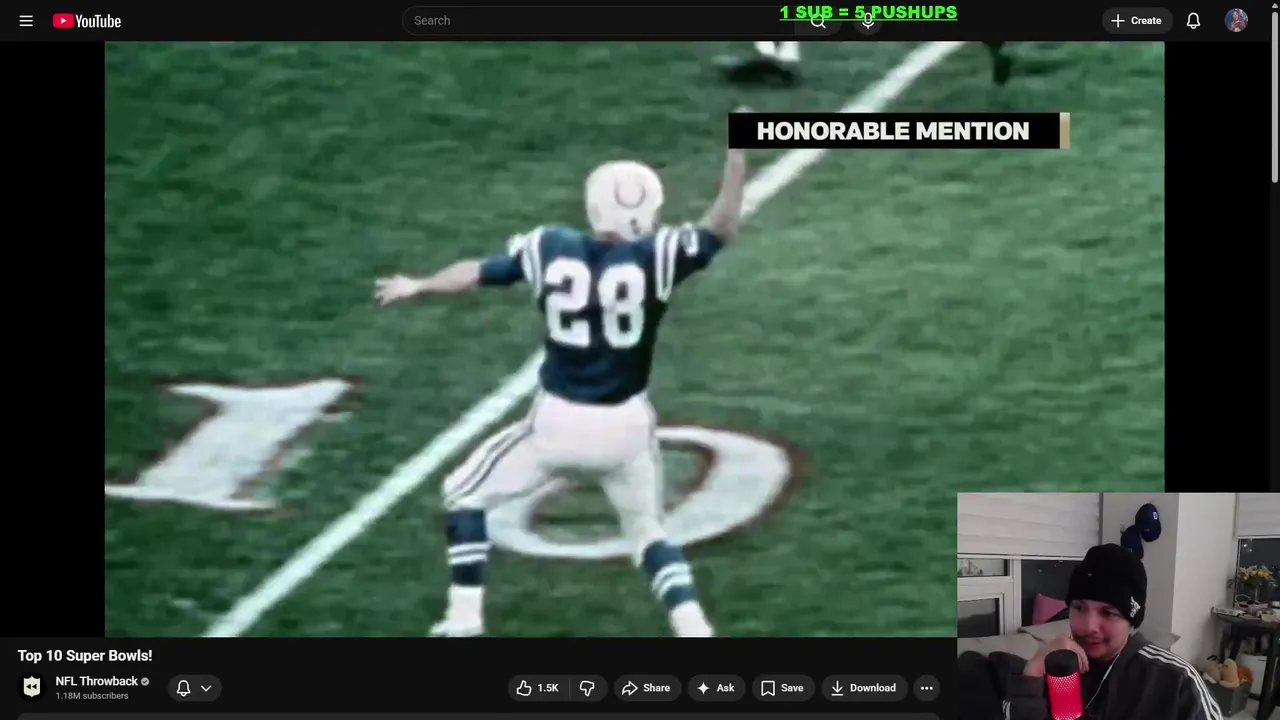Viewport: 1280px width, 720px height.
Task: Click the 'Top 10 Super Bowls!' title
Action: tap(85, 655)
